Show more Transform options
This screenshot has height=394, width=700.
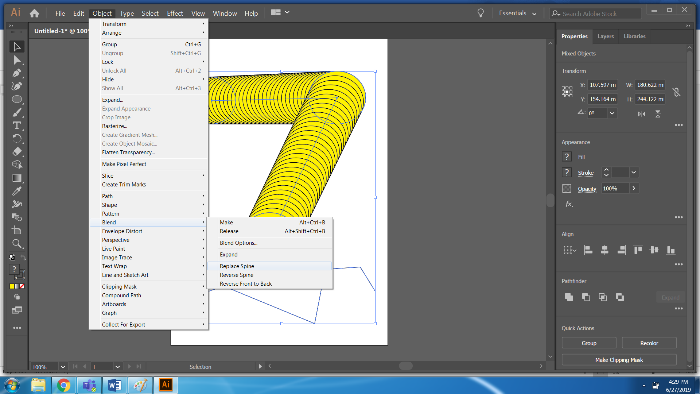679,125
